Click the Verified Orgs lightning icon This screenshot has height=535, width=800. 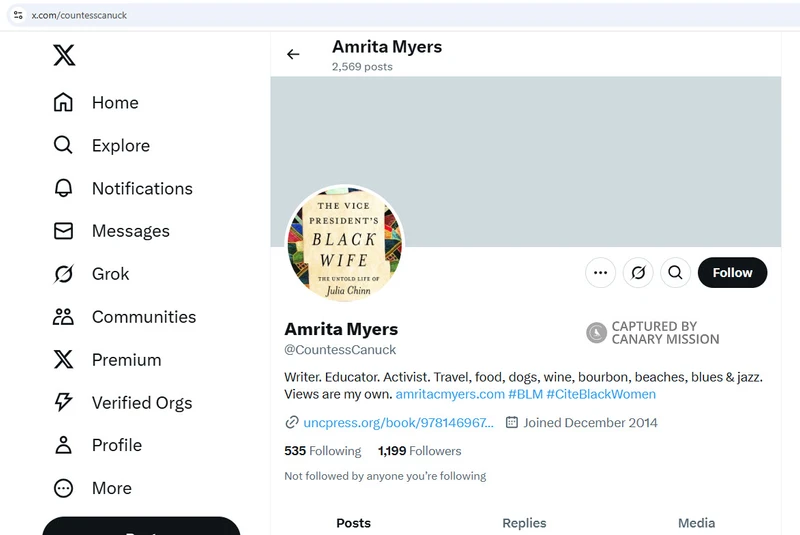pyautogui.click(x=63, y=402)
